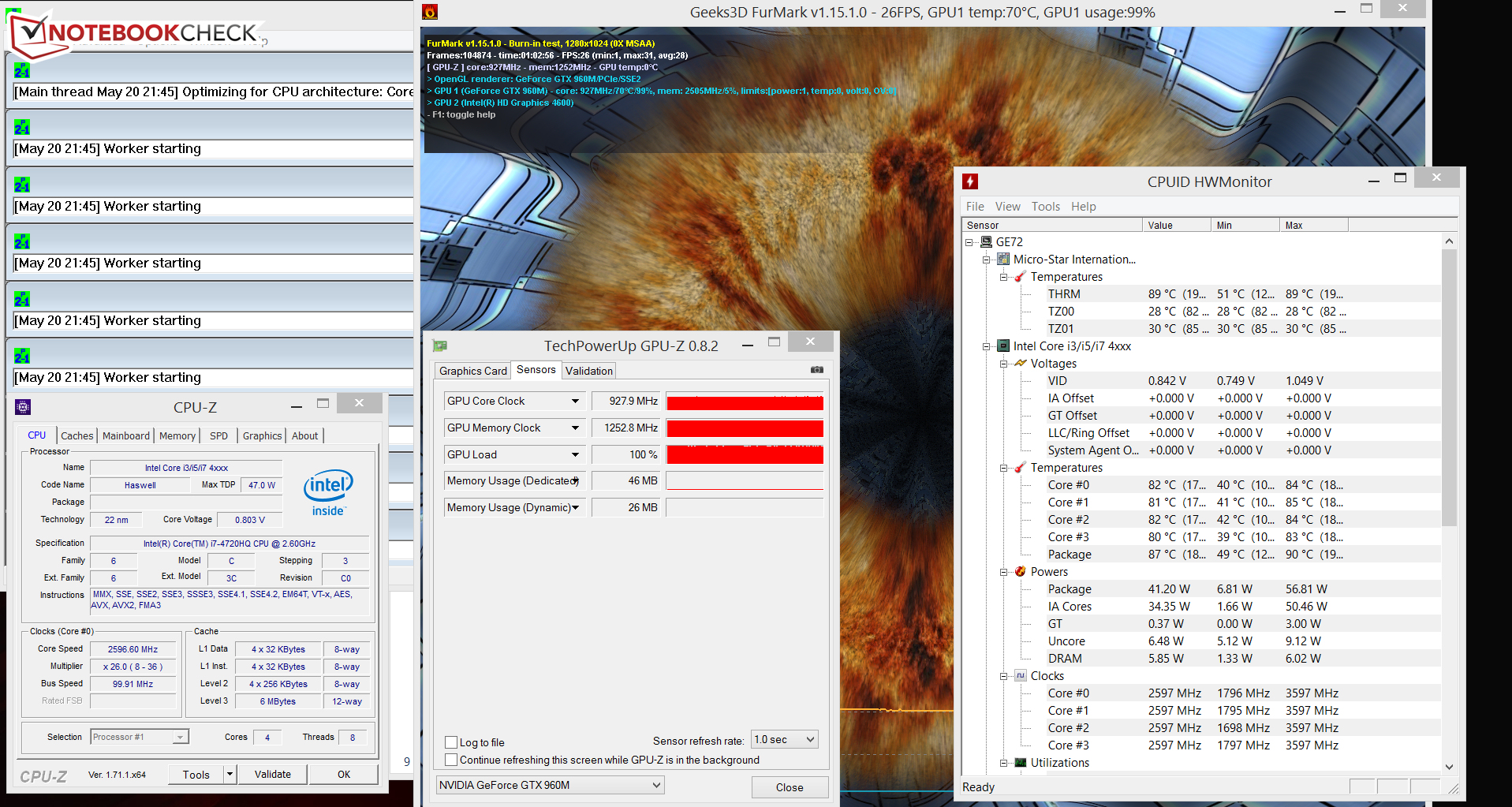
Task: Open the GPU Load sensor dropdown
Action: (x=576, y=455)
